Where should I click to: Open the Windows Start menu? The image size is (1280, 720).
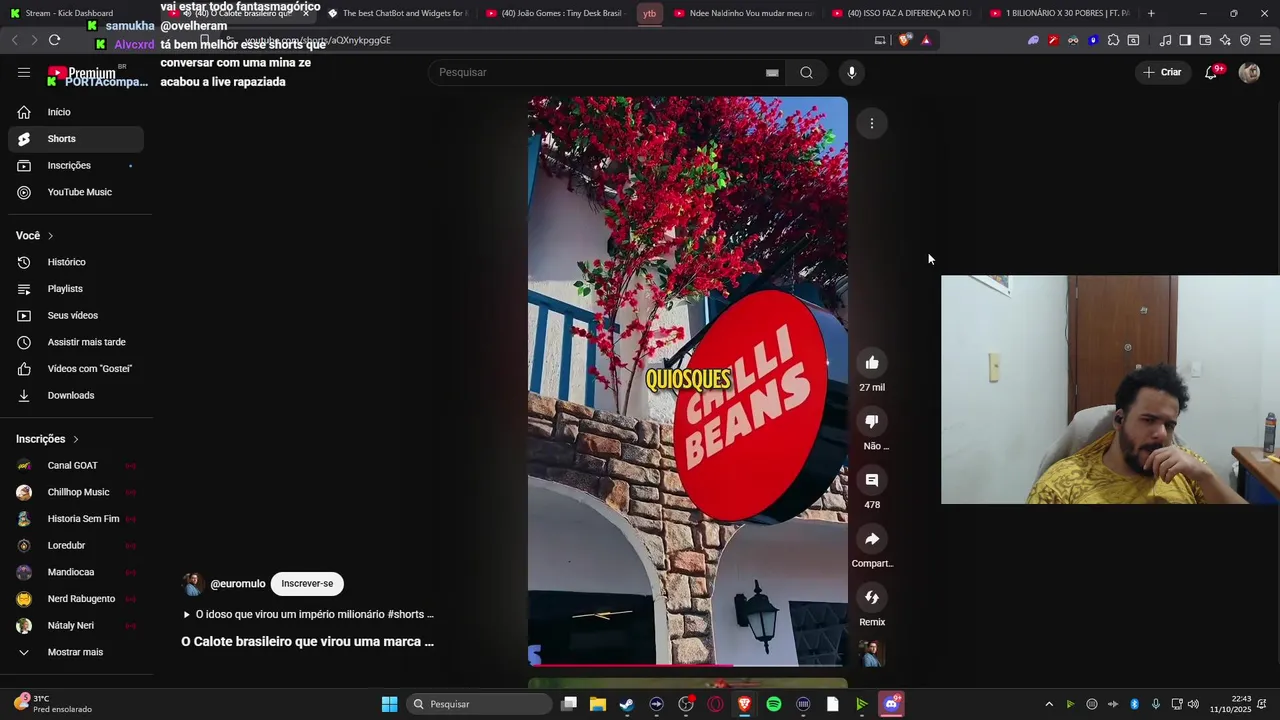(389, 704)
